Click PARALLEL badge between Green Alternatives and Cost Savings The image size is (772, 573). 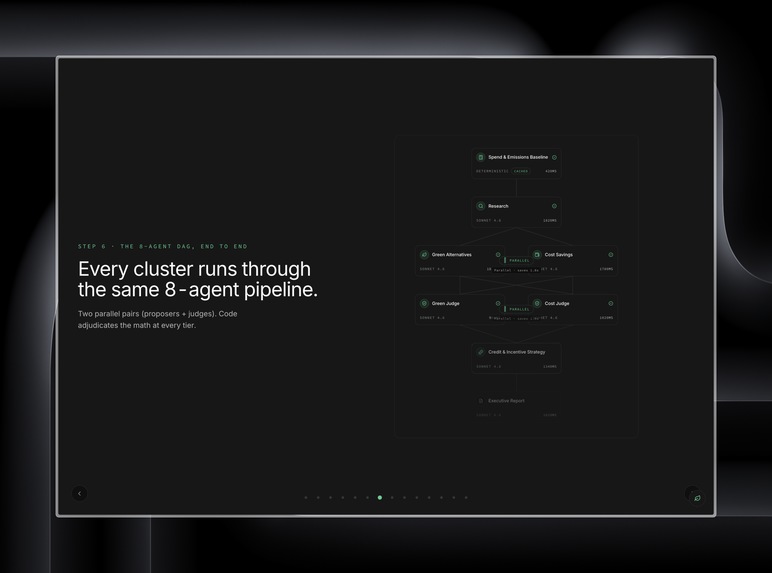pos(517,260)
